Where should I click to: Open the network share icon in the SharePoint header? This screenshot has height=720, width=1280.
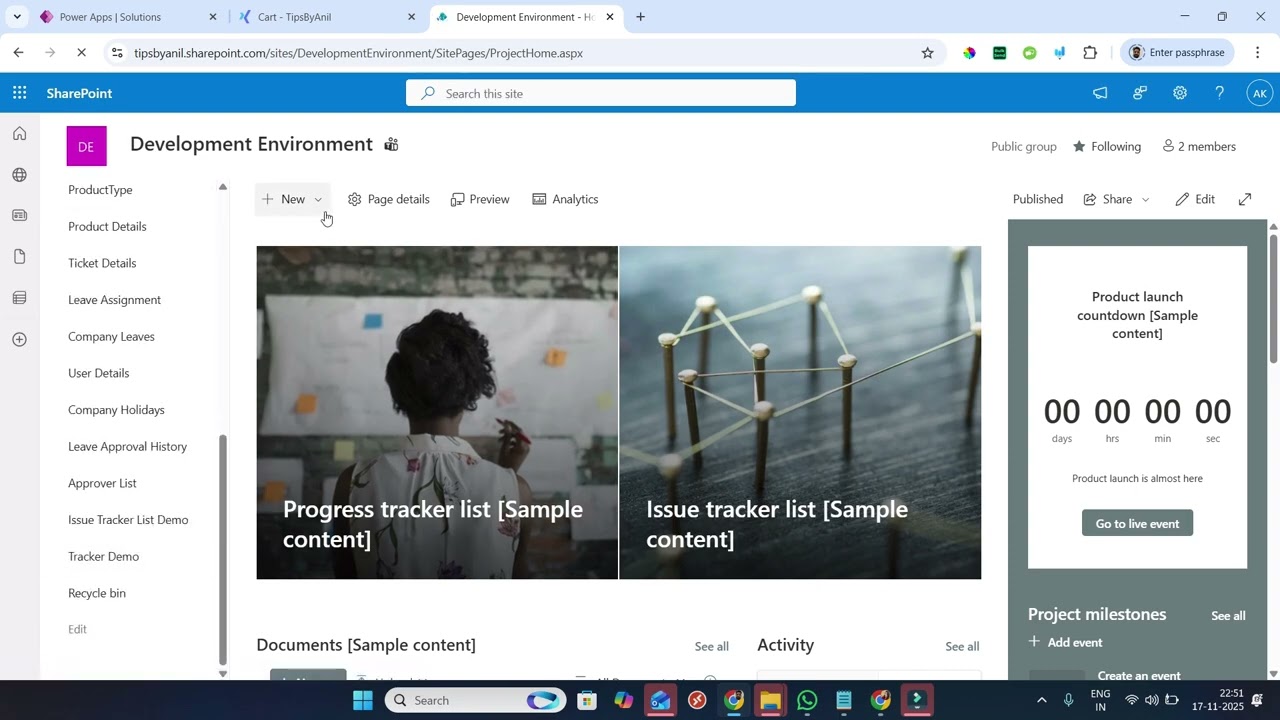coord(1140,93)
